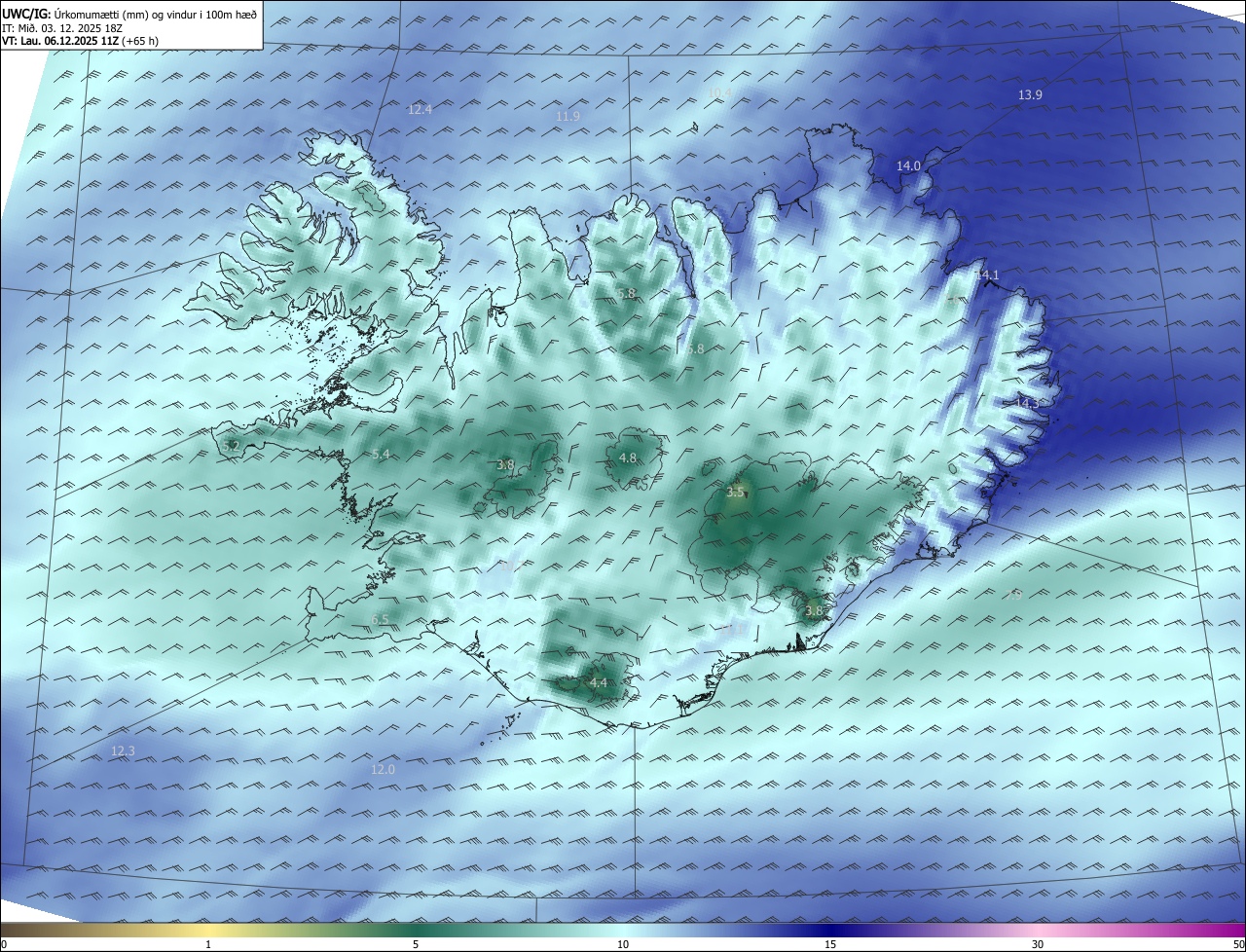
Task: Click the 13.9 value label
Action: tap(1030, 94)
